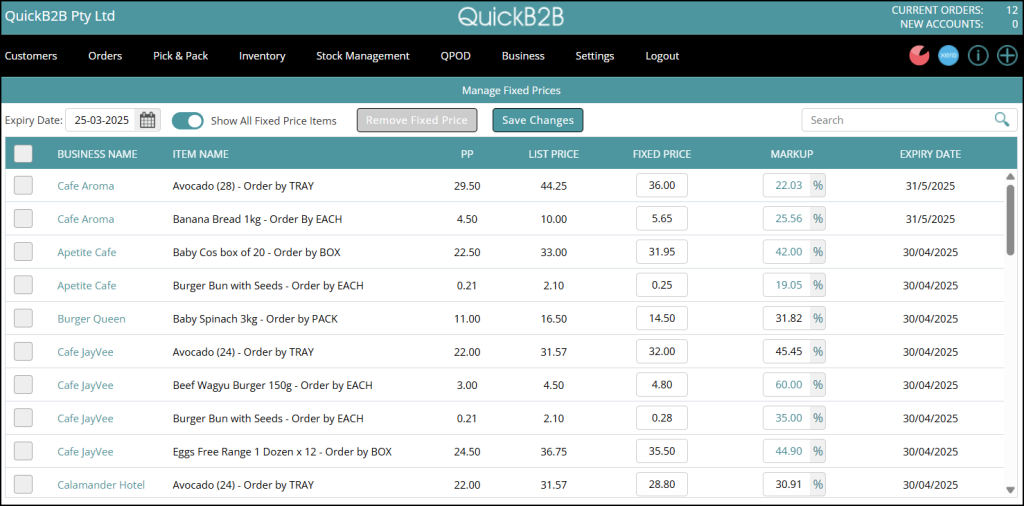Viewport: 1024px width, 506px height.
Task: Tick Eggs Free Range row checkbox
Action: tap(24, 451)
